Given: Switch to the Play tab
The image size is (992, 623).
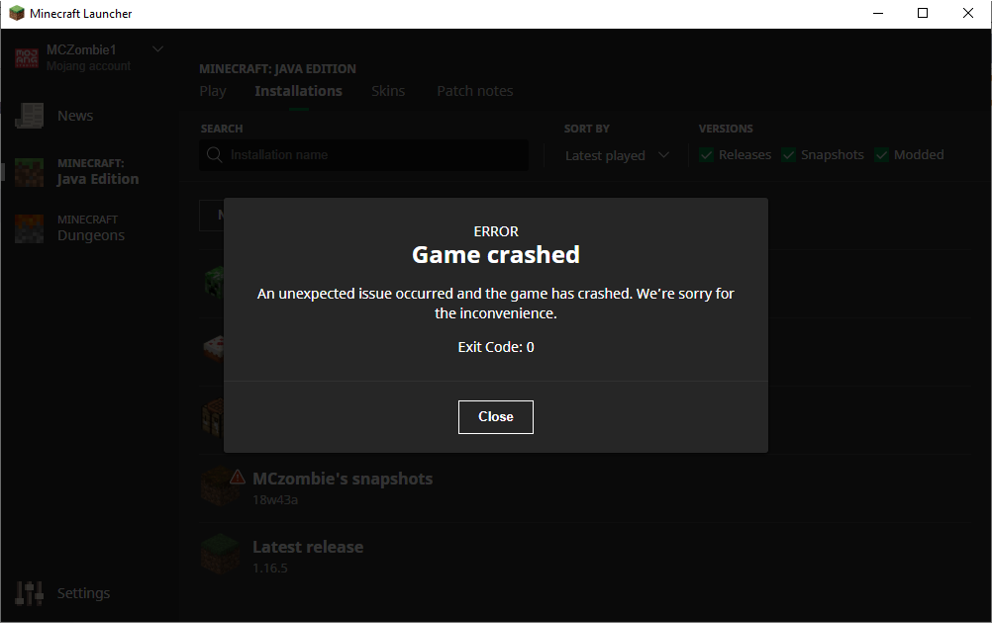Looking at the screenshot, I should 213,91.
